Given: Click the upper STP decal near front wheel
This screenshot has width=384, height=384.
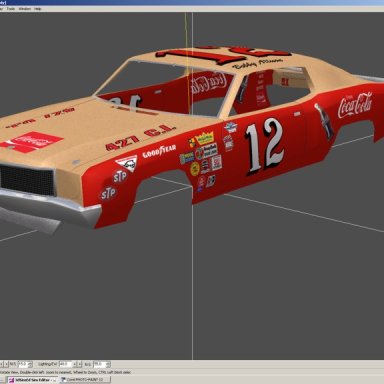Looking at the screenshot, I should pos(120,177).
